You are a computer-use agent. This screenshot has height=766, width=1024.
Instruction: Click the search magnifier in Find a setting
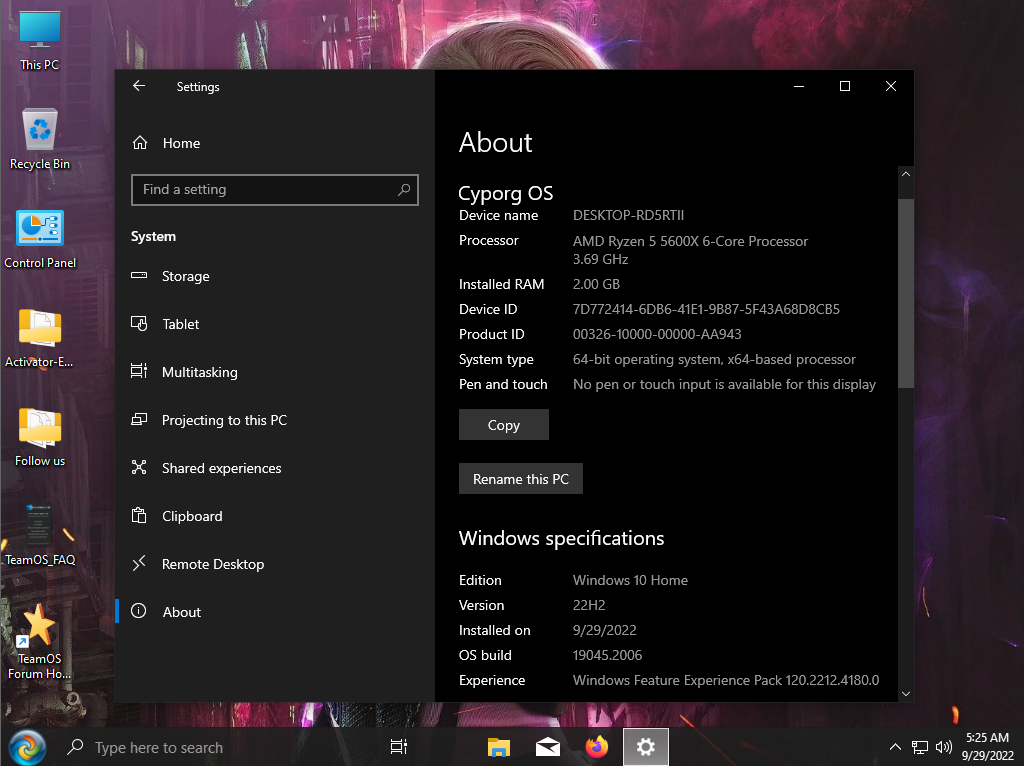point(404,189)
